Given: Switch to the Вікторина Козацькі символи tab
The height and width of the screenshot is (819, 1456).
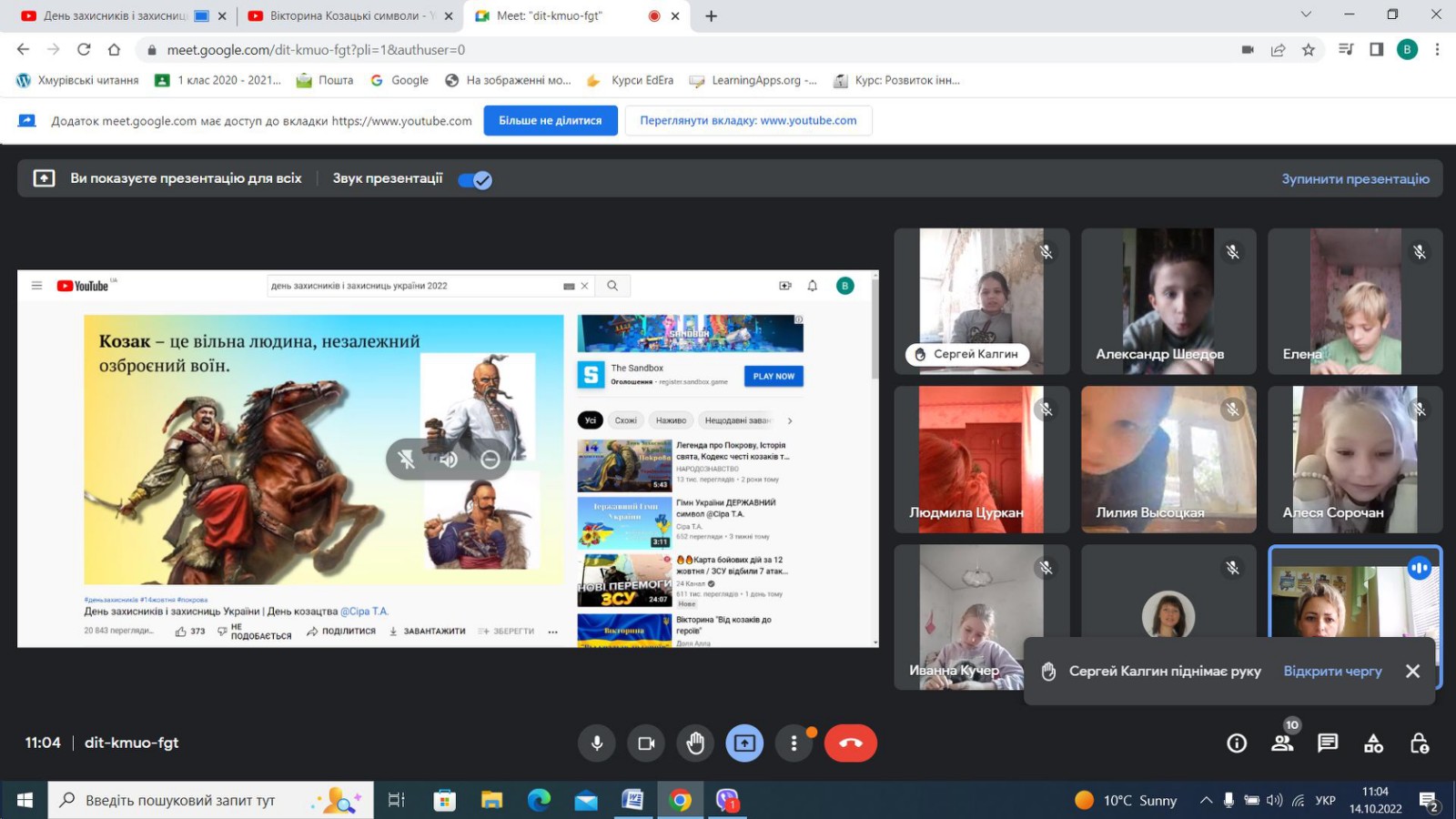Looking at the screenshot, I should 346,15.
